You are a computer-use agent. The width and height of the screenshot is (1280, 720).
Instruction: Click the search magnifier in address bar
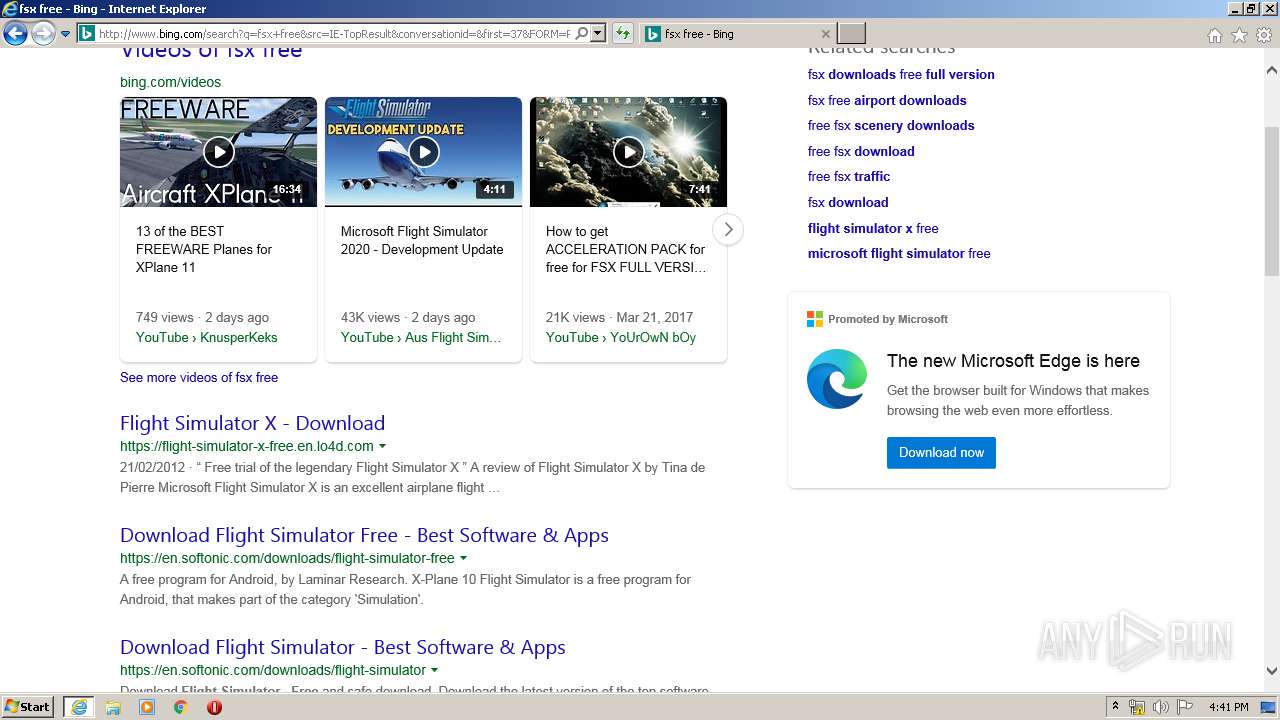[582, 34]
